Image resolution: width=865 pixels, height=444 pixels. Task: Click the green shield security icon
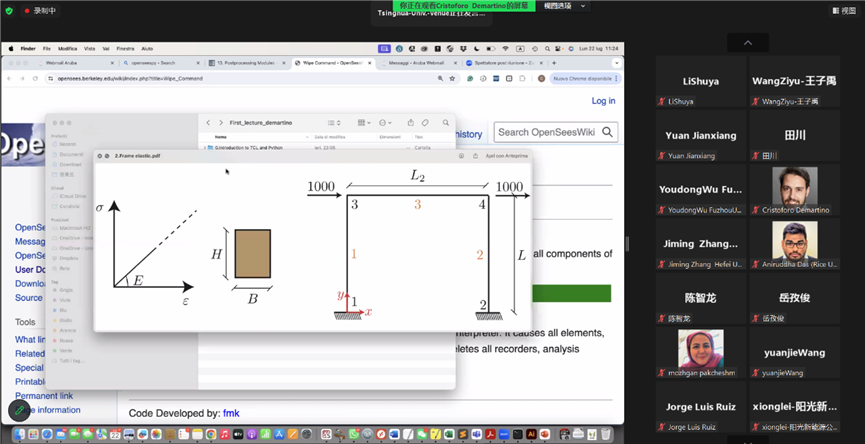pos(9,10)
